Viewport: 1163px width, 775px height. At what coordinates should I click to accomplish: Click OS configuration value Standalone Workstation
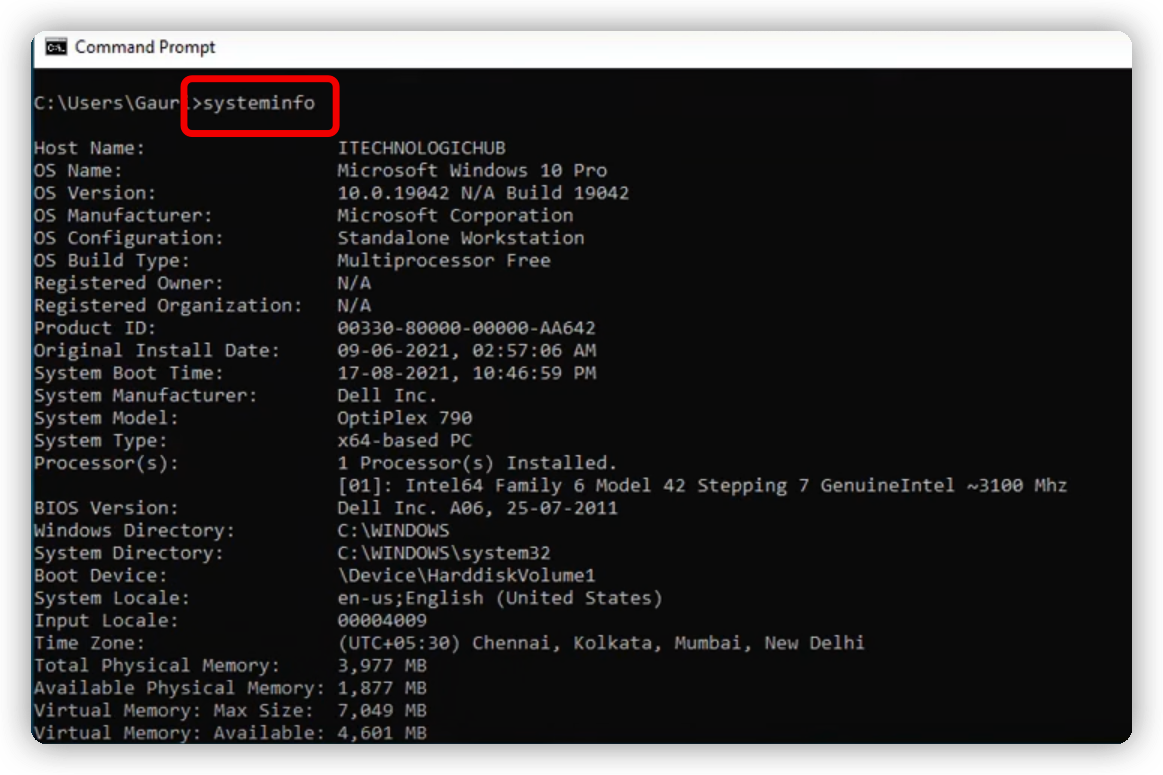(x=461, y=238)
